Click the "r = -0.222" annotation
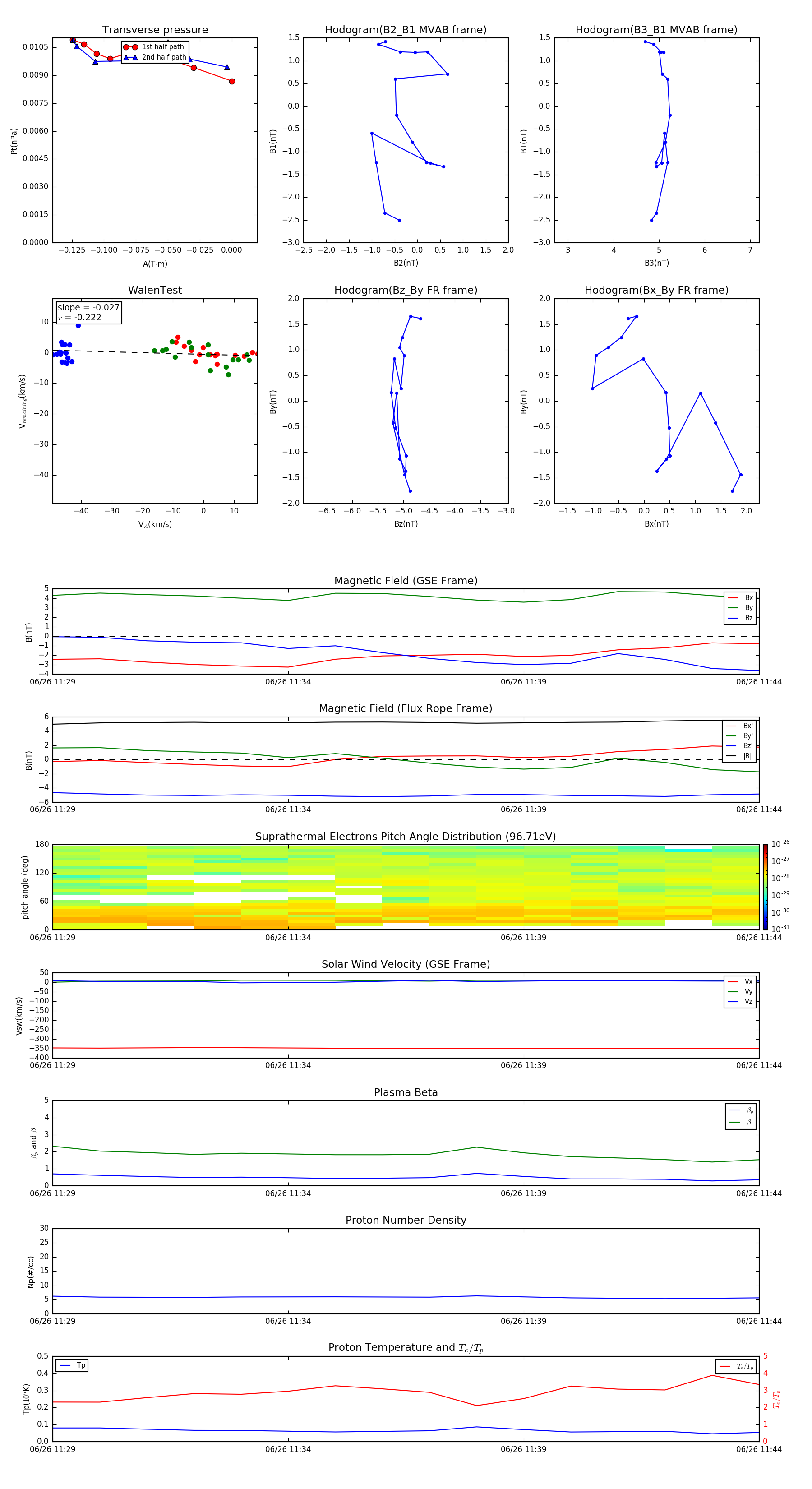This screenshot has width=812, height=1489. (80, 317)
